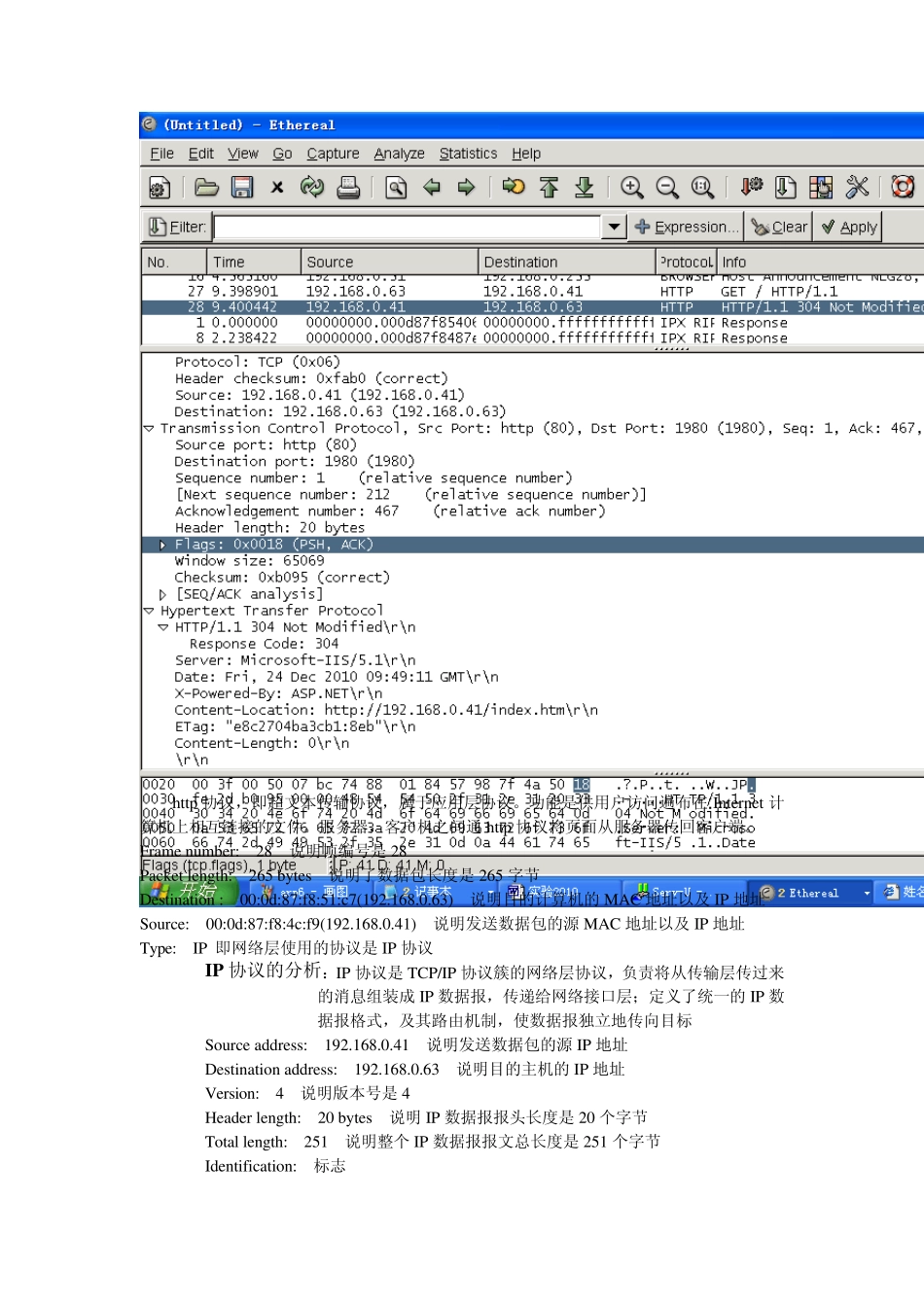924x1307 pixels.
Task: Click the Filter: button
Action: click(x=177, y=228)
